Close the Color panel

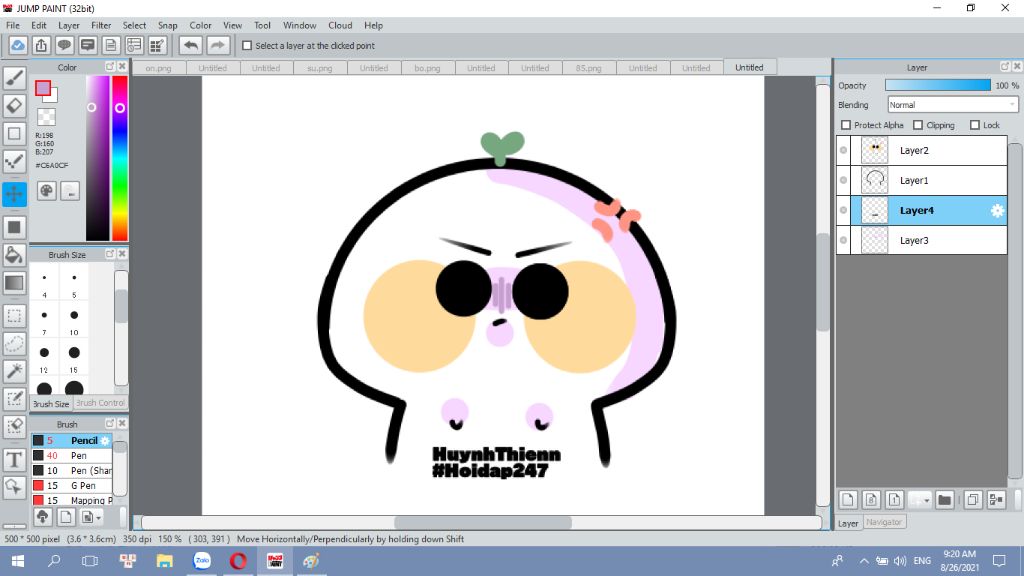122,67
